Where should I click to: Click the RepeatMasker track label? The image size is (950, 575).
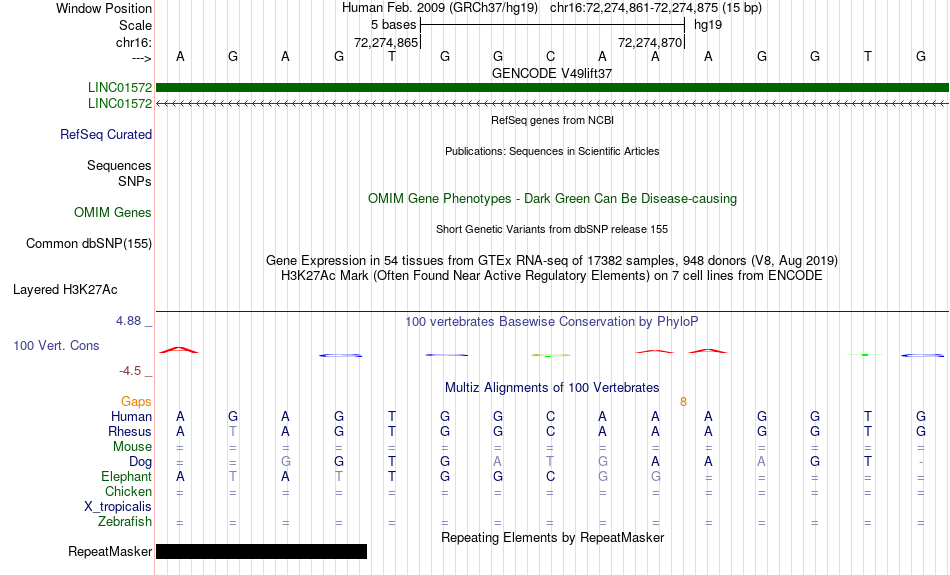(x=110, y=551)
